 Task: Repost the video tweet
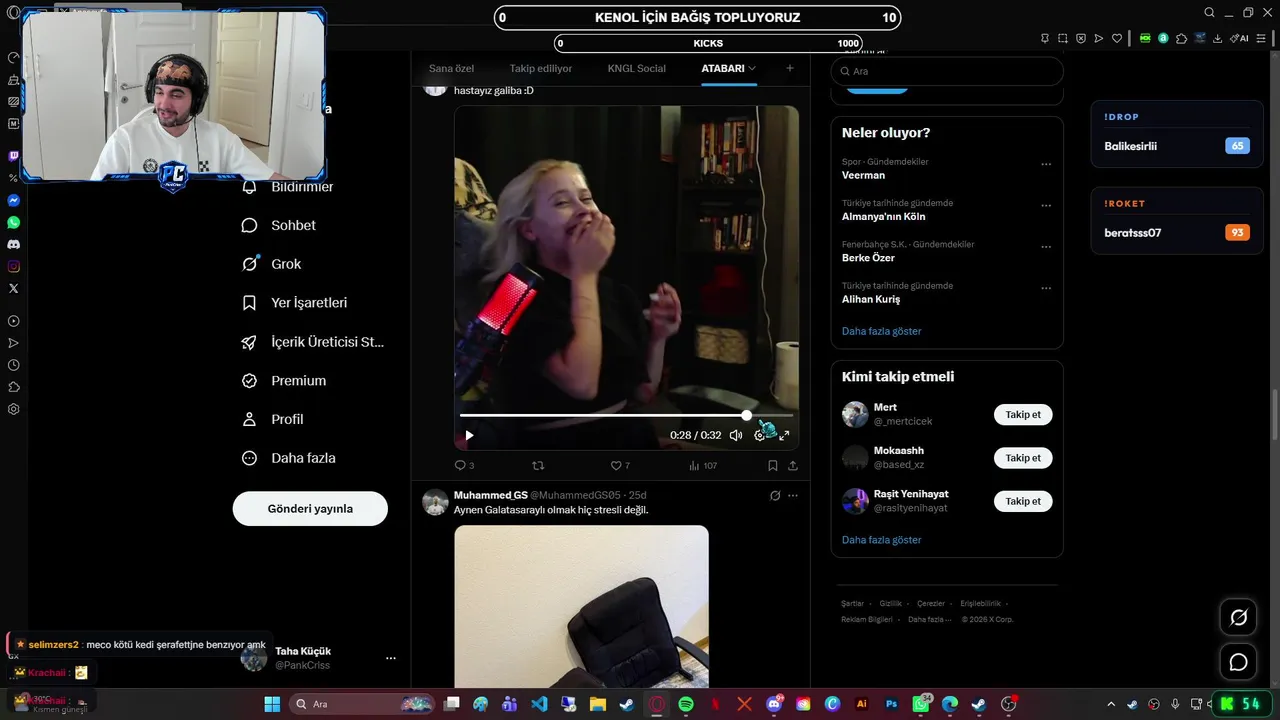tap(538, 465)
